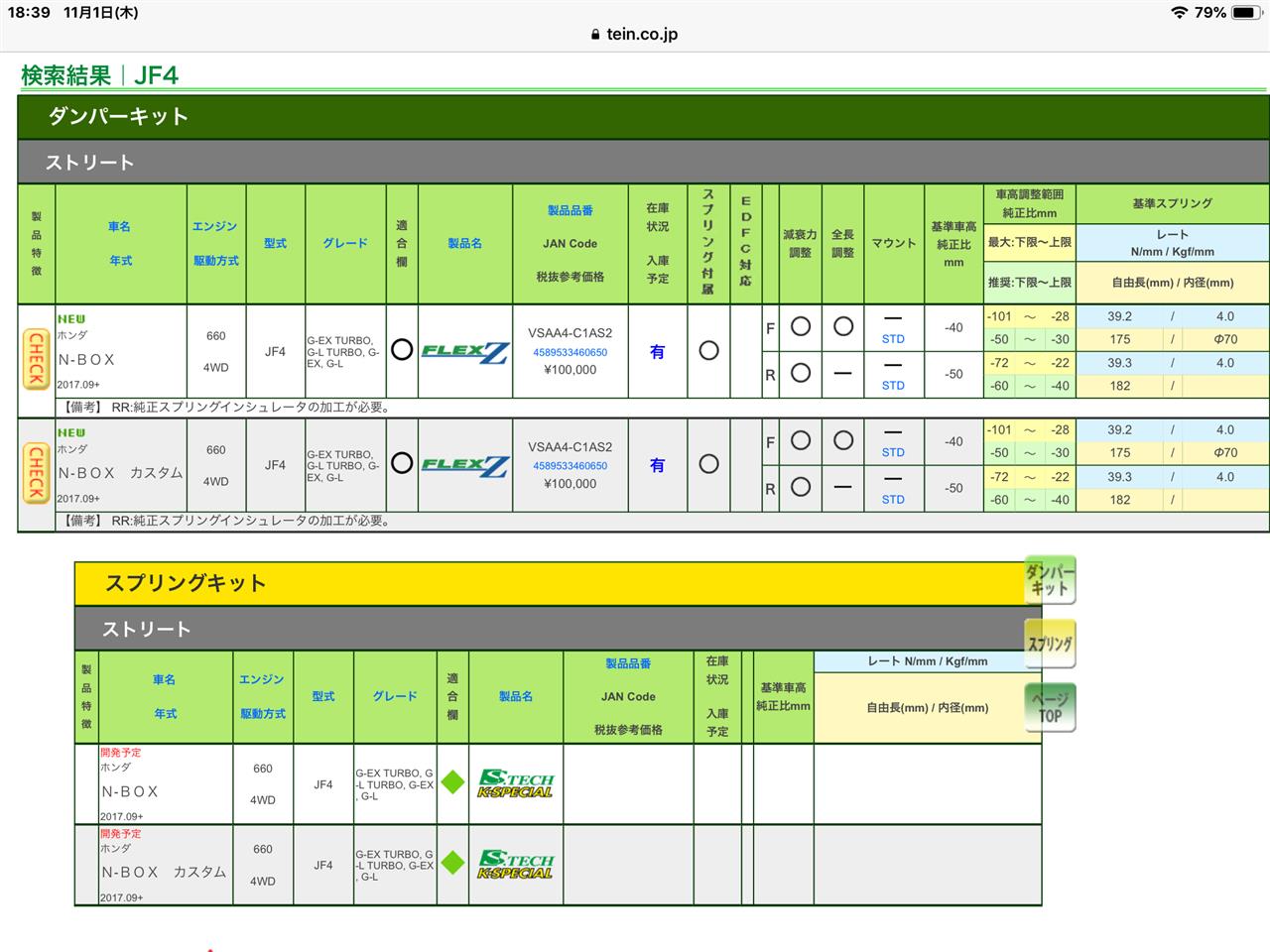This screenshot has height=952, width=1270.
Task: Click the マウント column header
Action: pos(893,243)
